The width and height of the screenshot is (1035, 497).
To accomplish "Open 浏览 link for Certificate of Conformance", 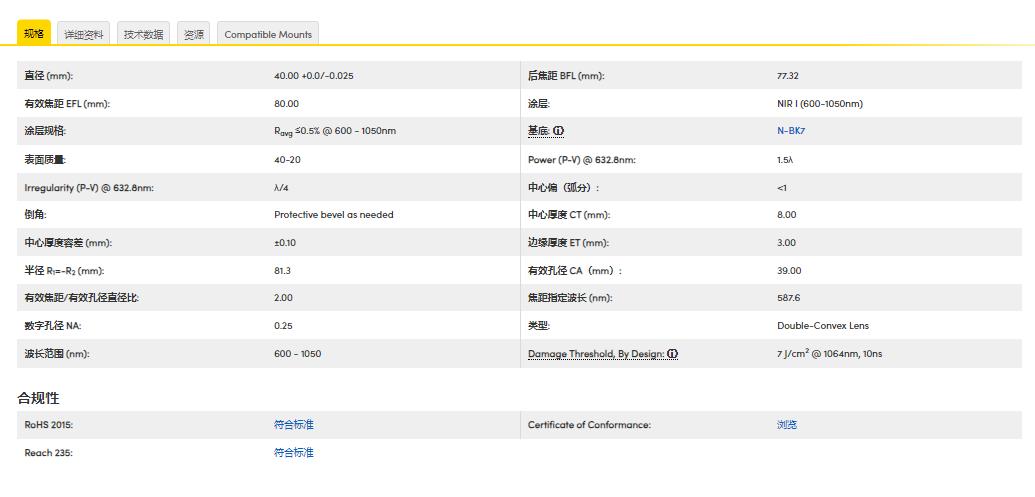I will 787,425.
